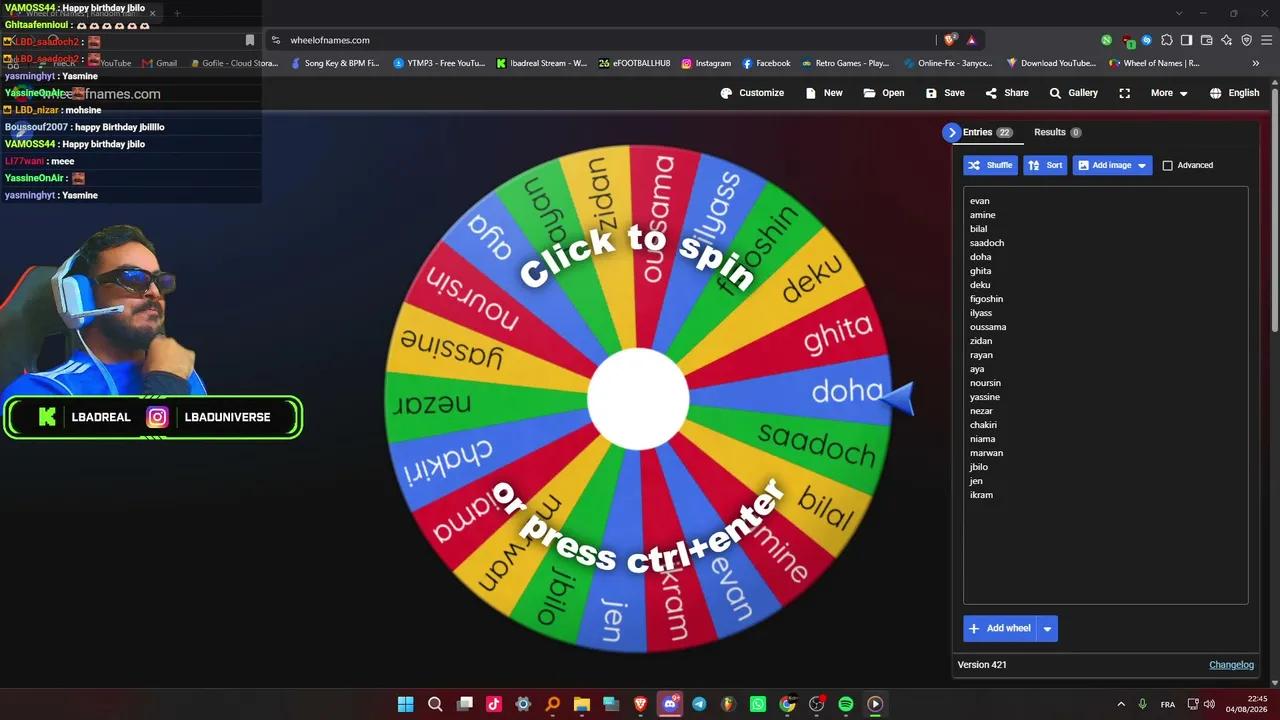The height and width of the screenshot is (720, 1280).
Task: Click the Customize palette icon button
Action: point(751,93)
